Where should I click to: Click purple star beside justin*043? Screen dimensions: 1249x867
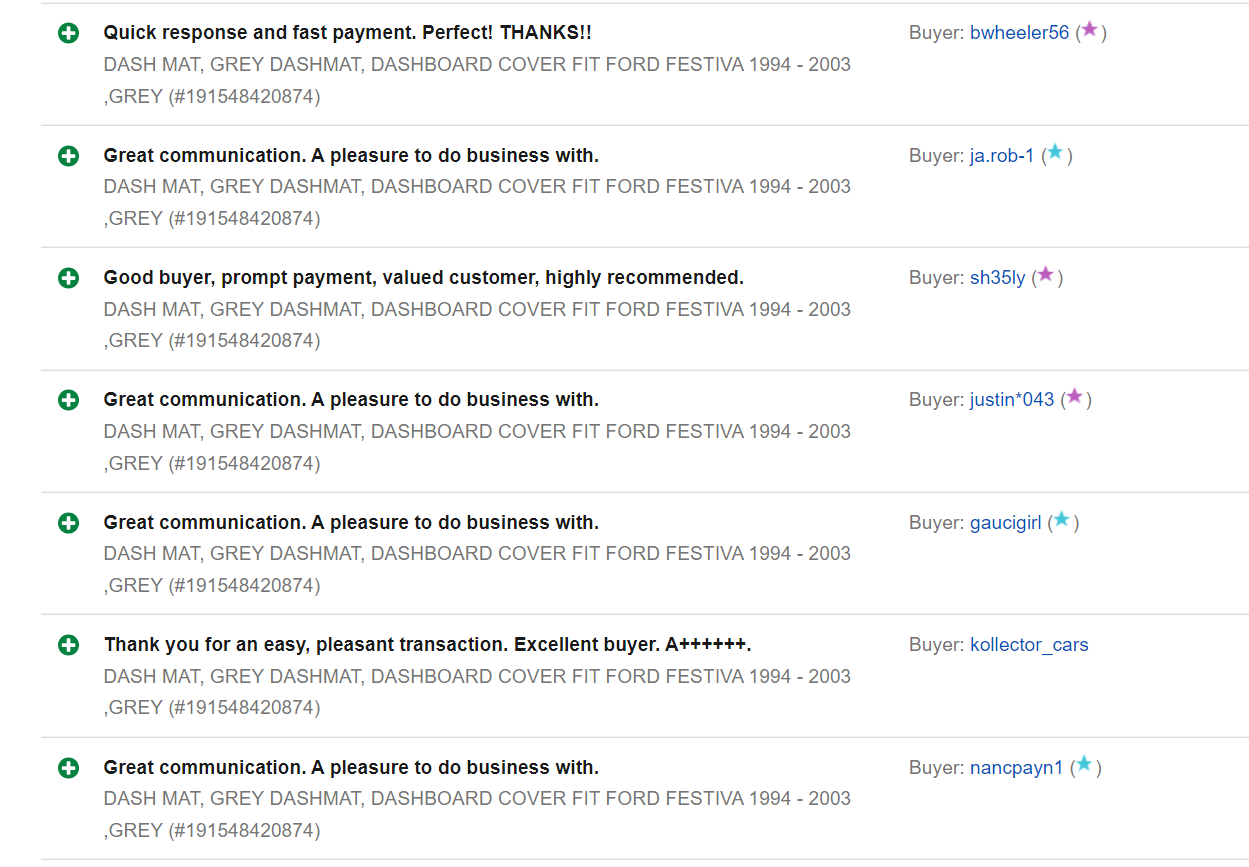[1074, 397]
